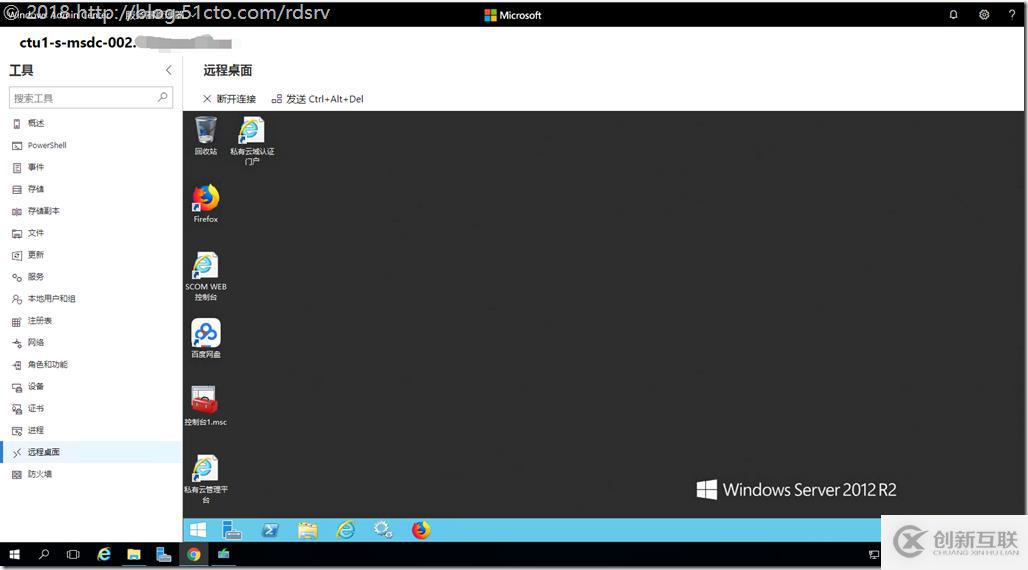Click the 注册表 registry icon
This screenshot has width=1028, height=570.
pyautogui.click(x=17, y=321)
